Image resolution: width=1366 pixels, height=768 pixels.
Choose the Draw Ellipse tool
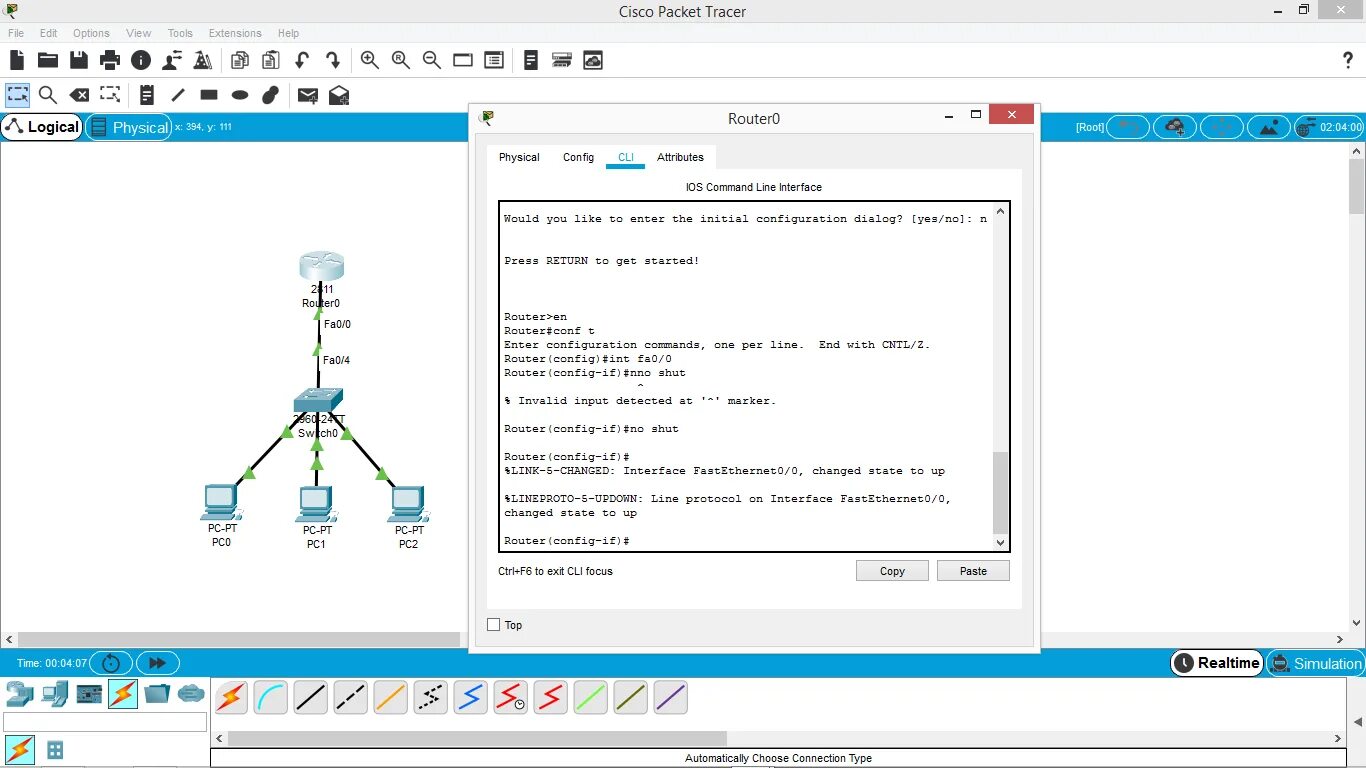pyautogui.click(x=240, y=95)
